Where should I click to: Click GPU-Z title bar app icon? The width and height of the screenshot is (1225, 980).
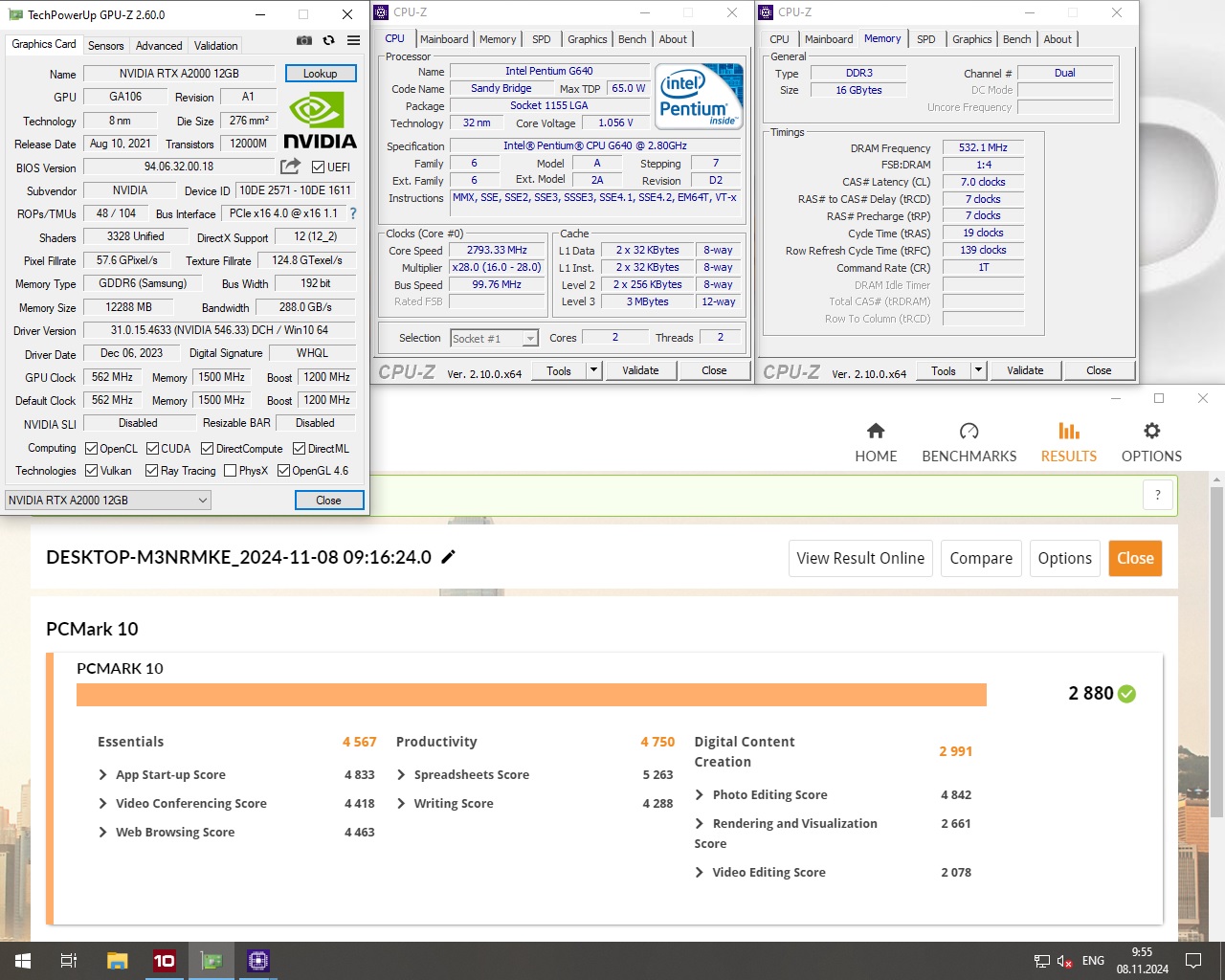tap(15, 14)
